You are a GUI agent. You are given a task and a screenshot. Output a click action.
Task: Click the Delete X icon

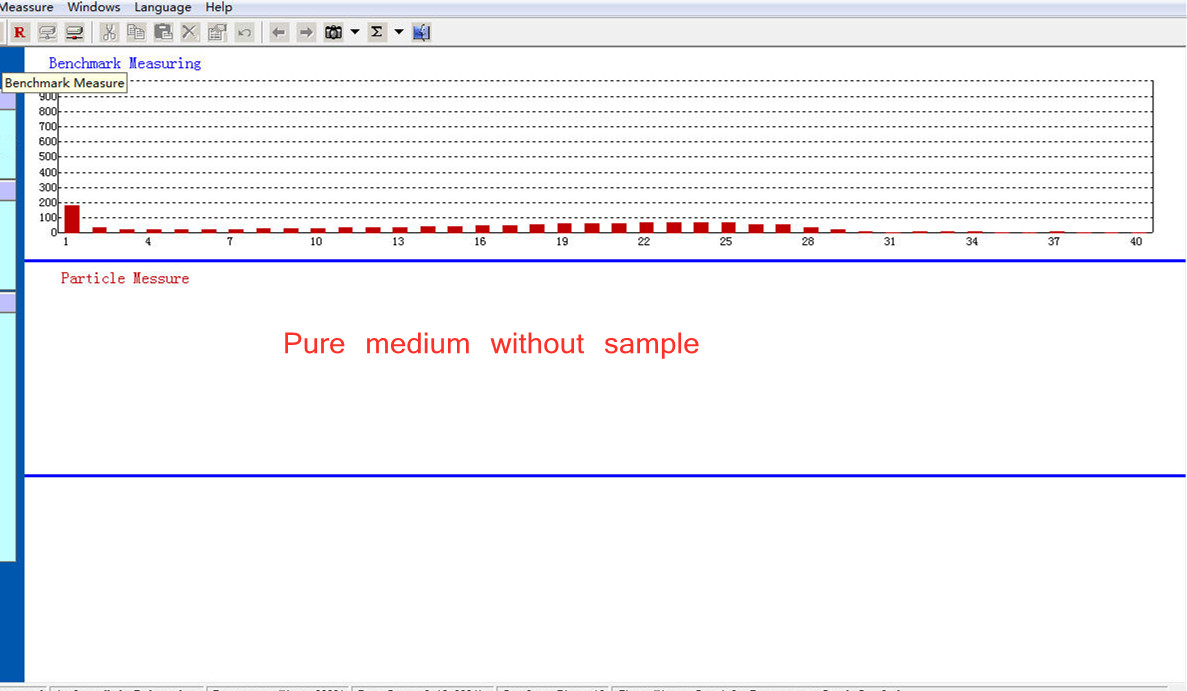[x=190, y=32]
